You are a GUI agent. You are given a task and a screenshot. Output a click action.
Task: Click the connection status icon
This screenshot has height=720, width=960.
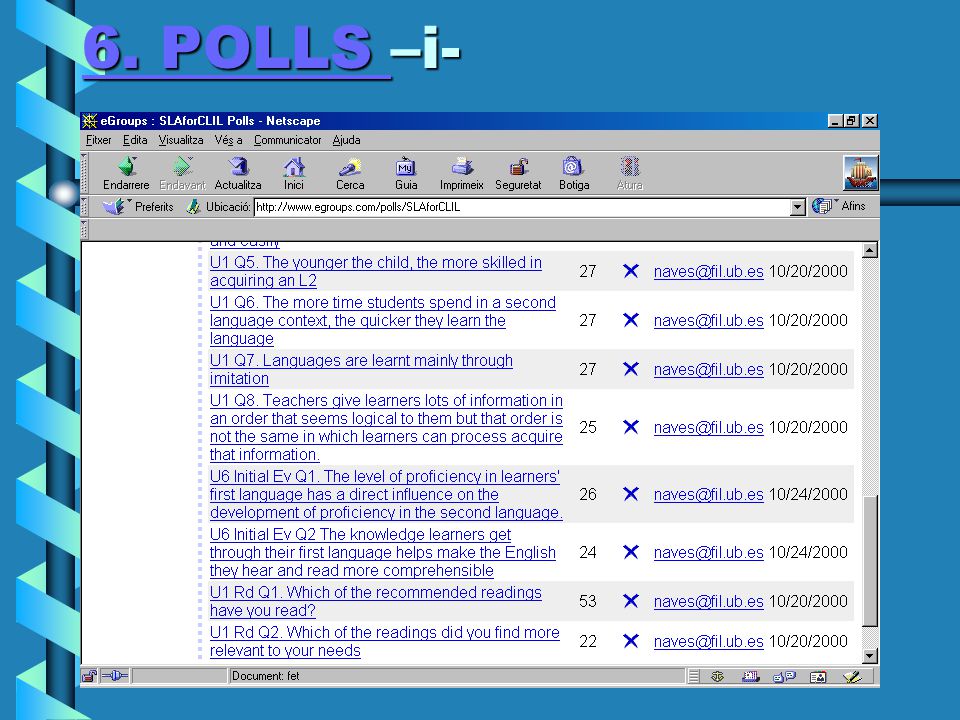pyautogui.click(x=114, y=676)
